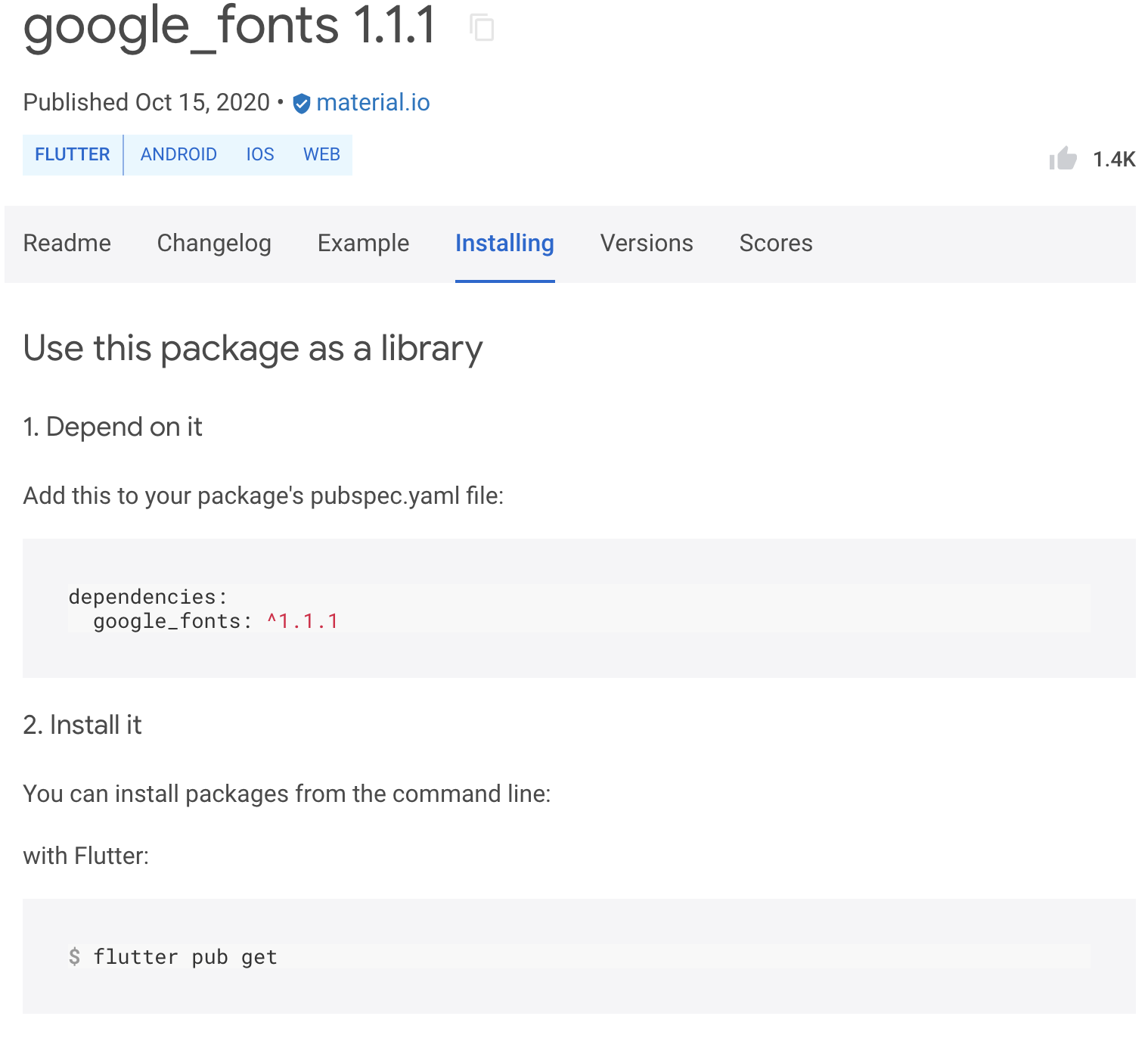
Task: Select the WEB platform tag
Action: click(x=322, y=154)
